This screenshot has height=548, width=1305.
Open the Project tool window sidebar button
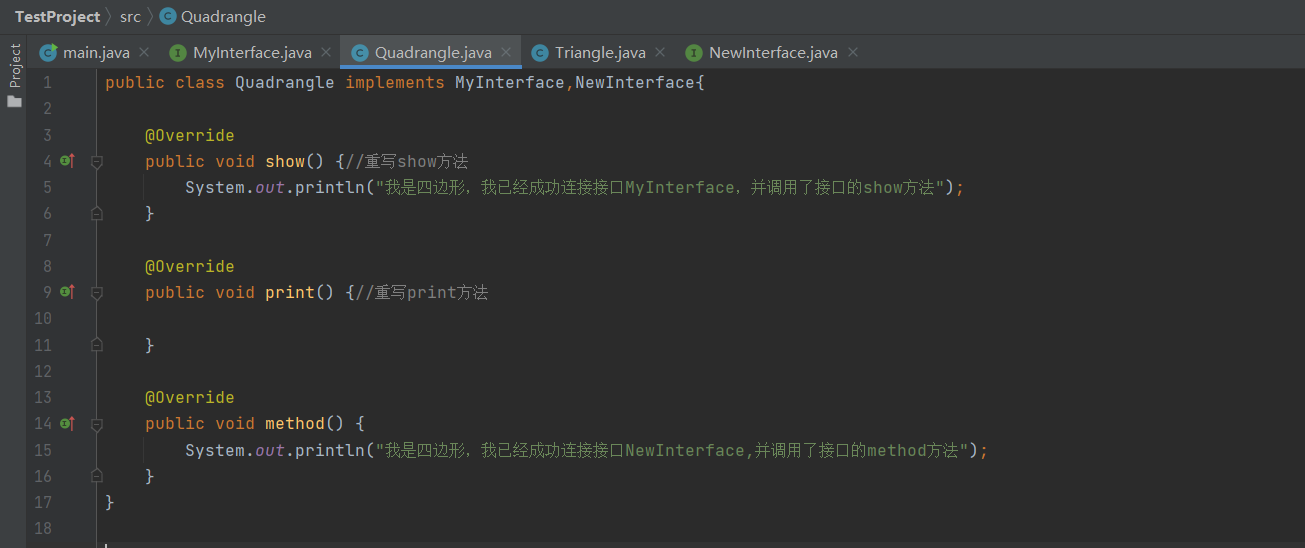[x=14, y=65]
